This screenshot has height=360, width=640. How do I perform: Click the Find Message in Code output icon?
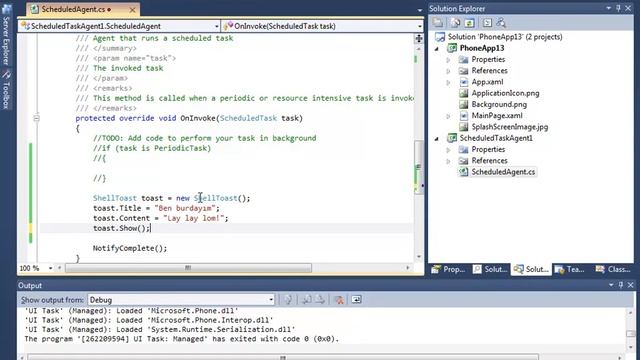288,300
